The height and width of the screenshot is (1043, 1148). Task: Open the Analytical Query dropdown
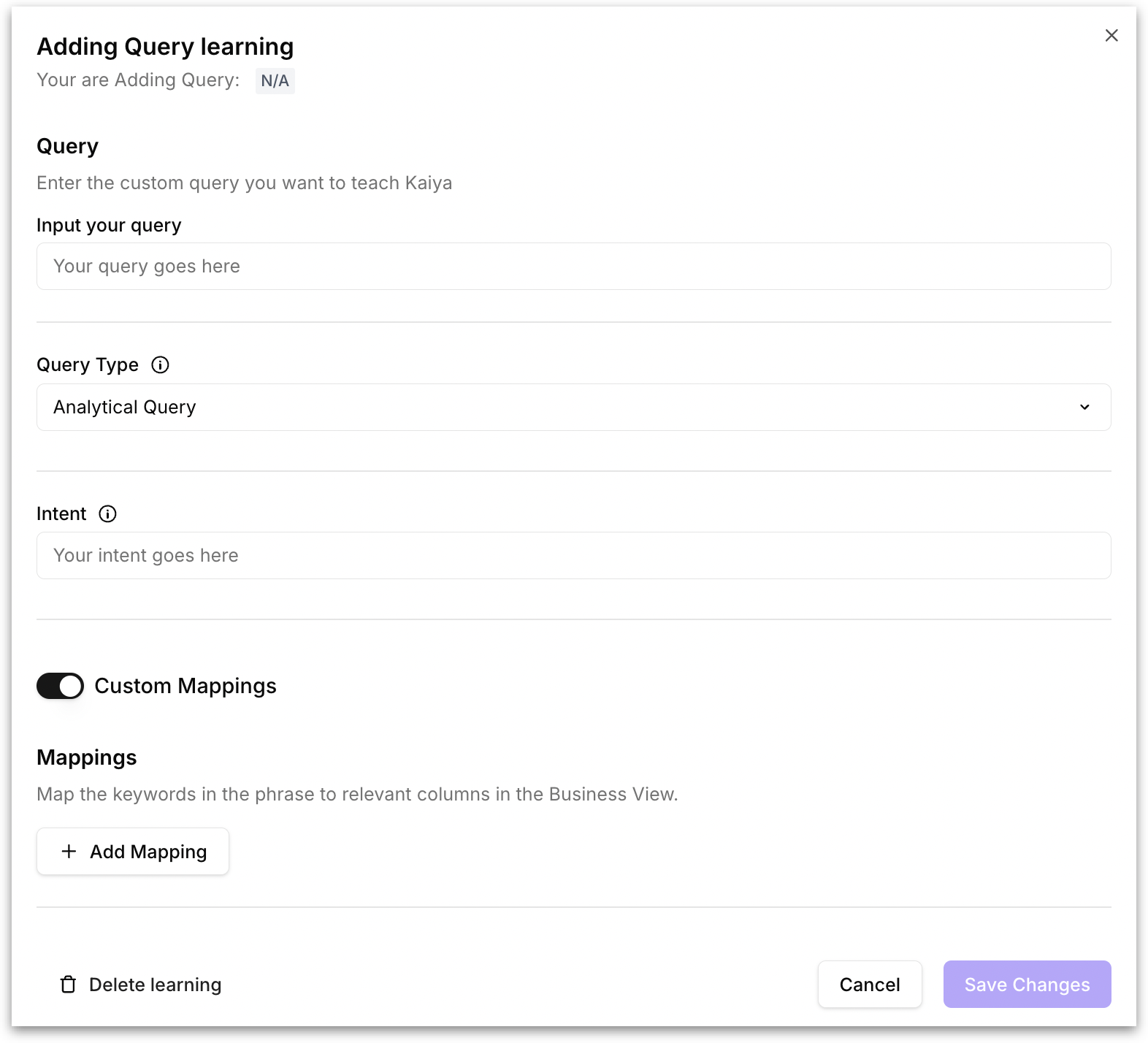coord(573,408)
